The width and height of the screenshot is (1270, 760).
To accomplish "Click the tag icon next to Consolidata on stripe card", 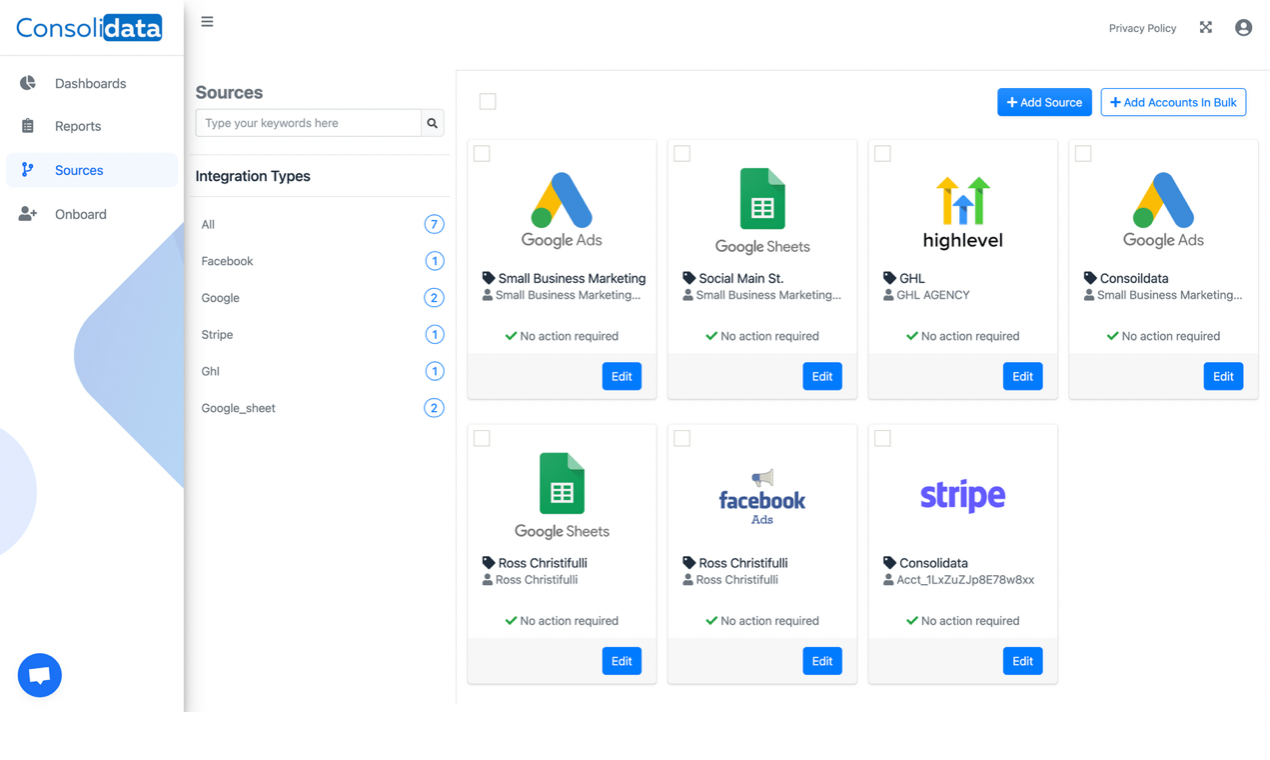I will click(x=889, y=563).
